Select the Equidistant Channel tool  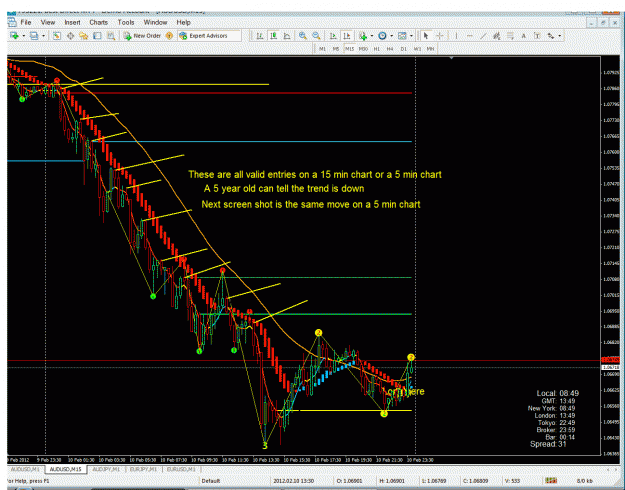coord(497,36)
